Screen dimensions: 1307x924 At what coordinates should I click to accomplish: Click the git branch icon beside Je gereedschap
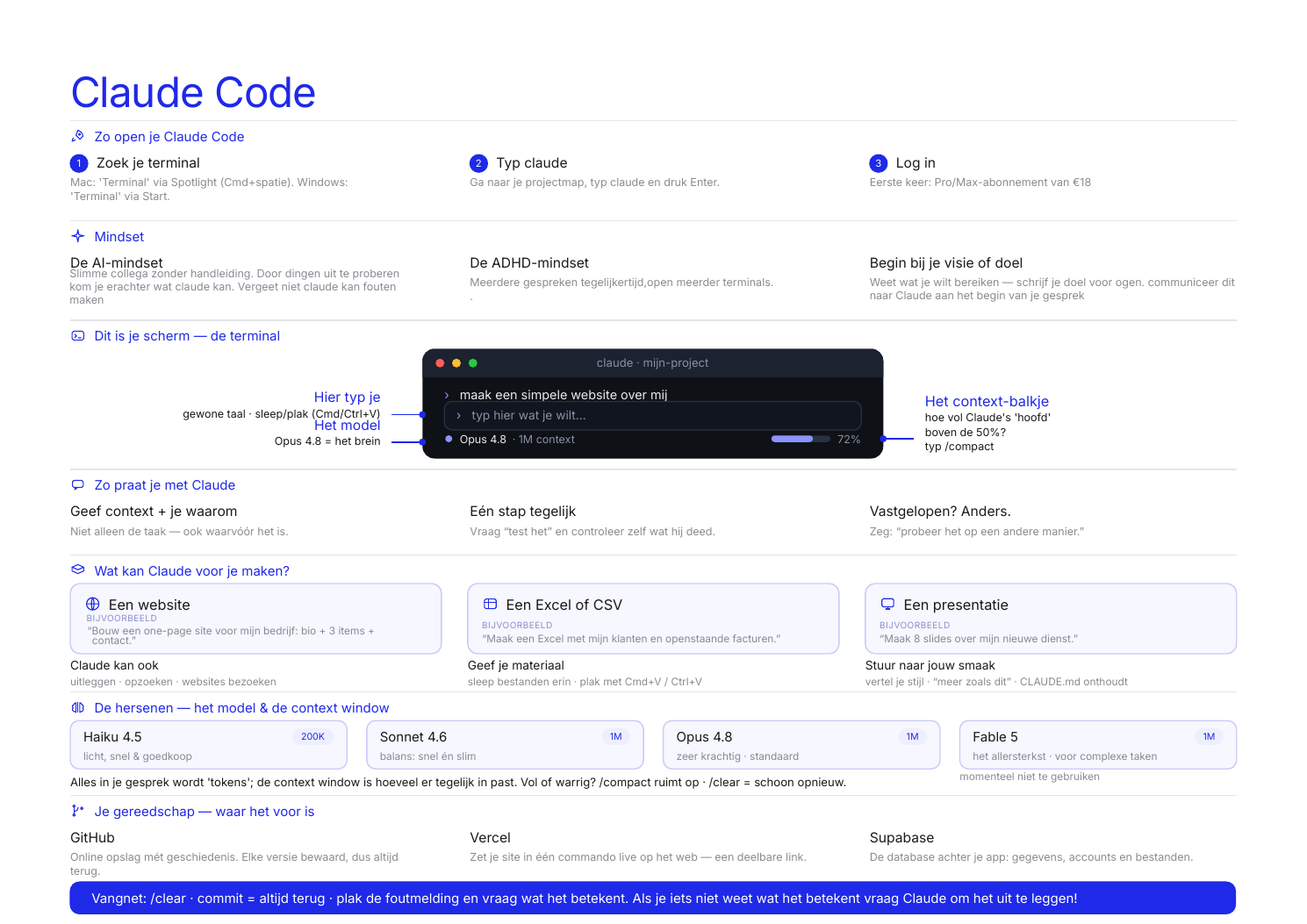[78, 812]
